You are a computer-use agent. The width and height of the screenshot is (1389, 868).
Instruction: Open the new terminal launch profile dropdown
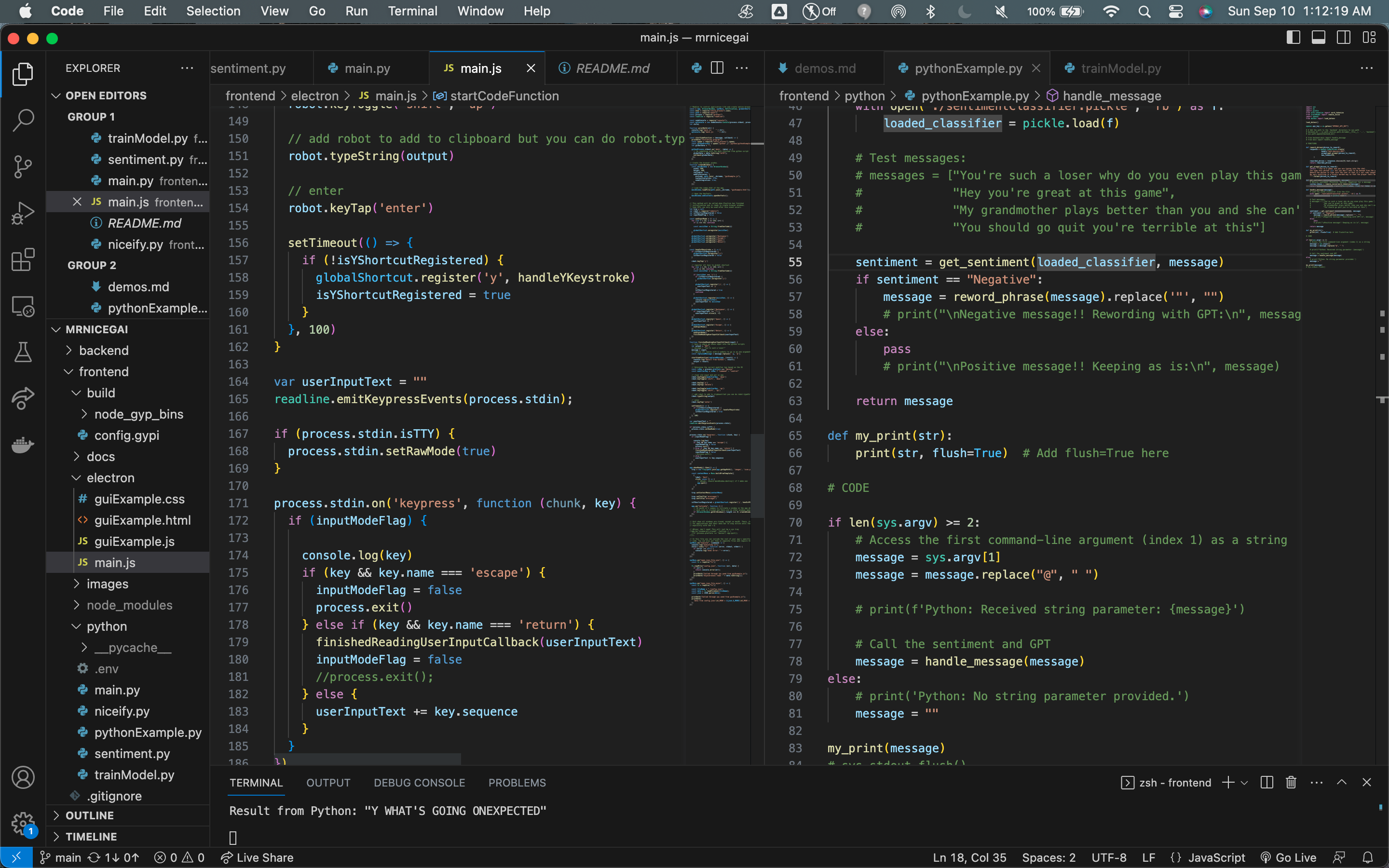tap(1244, 783)
